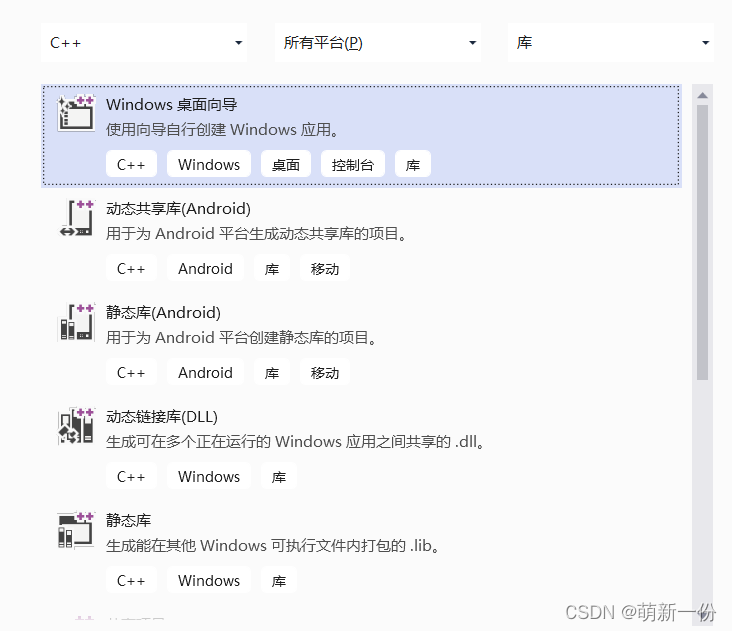The image size is (732, 631).
Task: Select the Windows 桌面向导 title
Action: 171,105
